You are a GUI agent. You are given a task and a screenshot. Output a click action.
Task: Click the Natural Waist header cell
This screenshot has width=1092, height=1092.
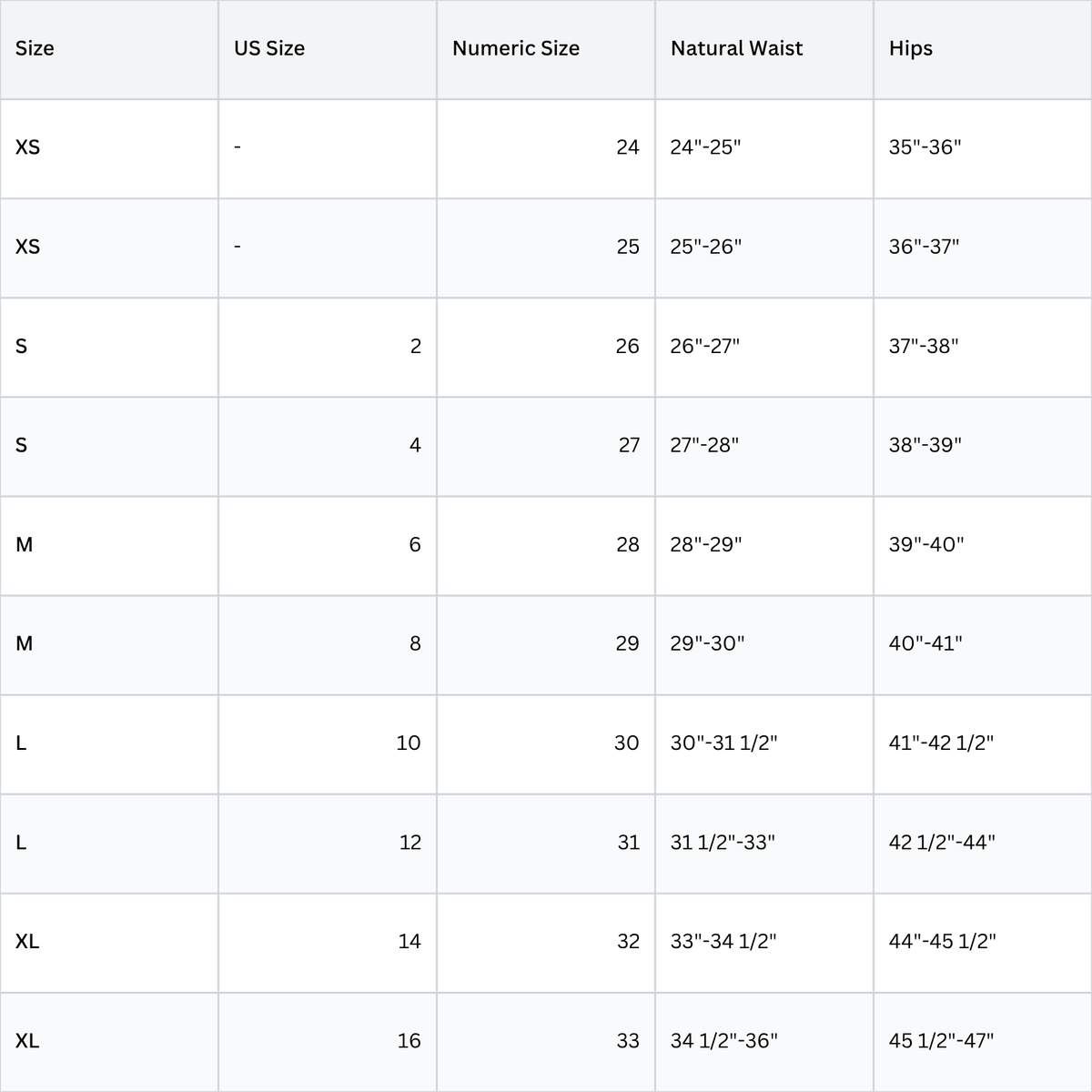tap(764, 49)
